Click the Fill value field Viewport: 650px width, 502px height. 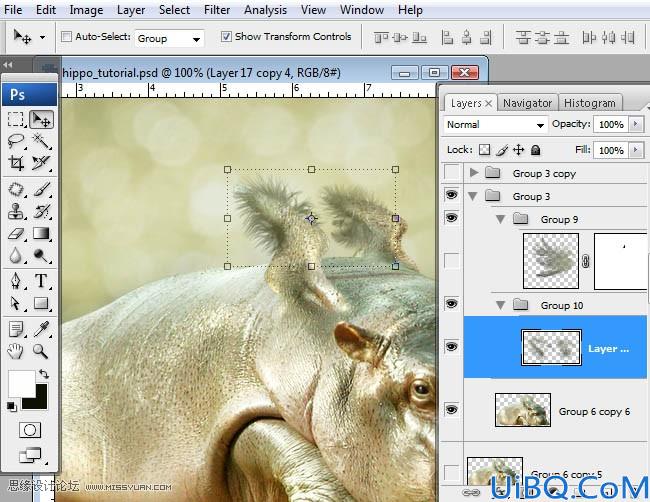tap(611, 150)
